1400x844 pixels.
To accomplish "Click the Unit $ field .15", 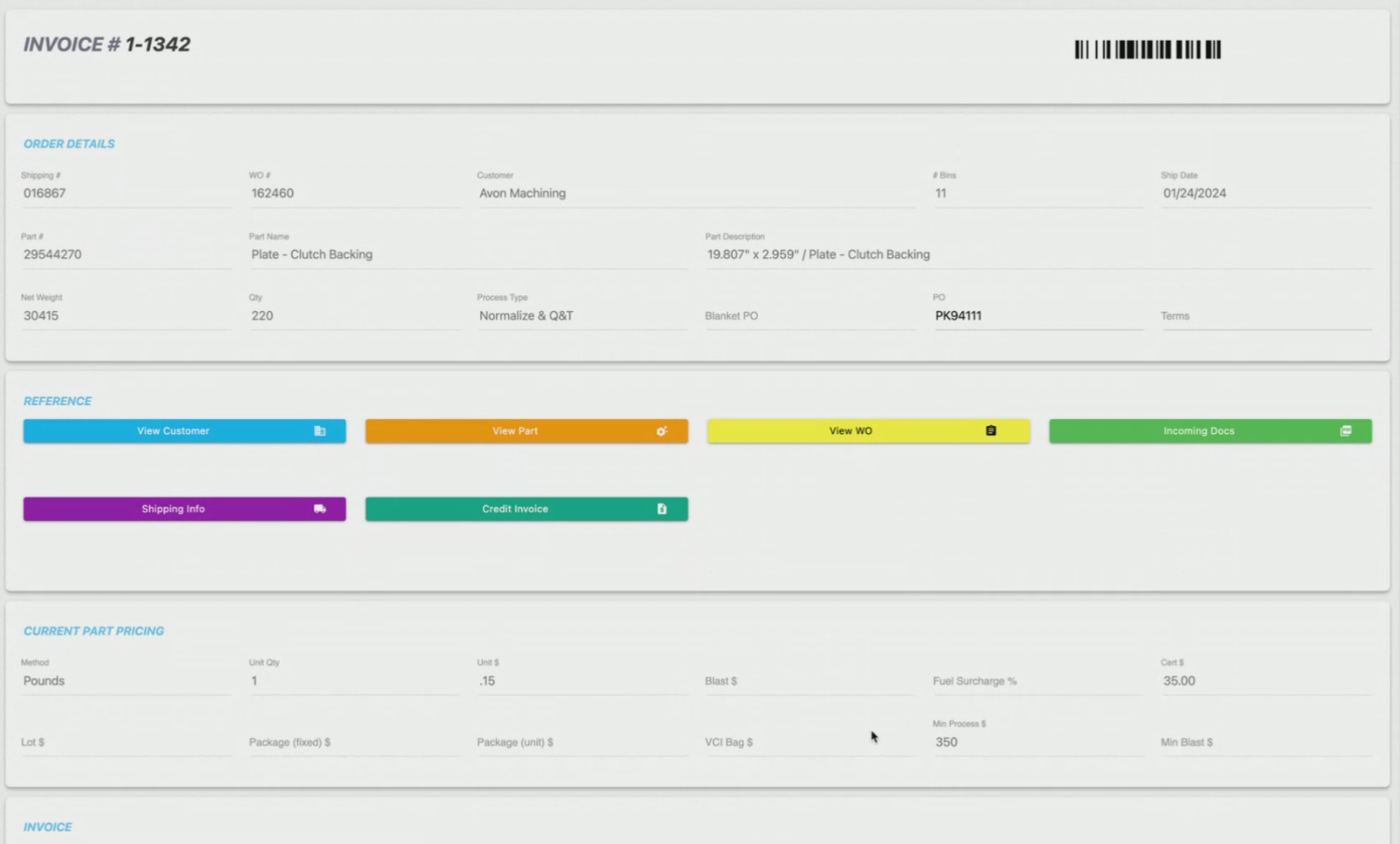I will (583, 681).
